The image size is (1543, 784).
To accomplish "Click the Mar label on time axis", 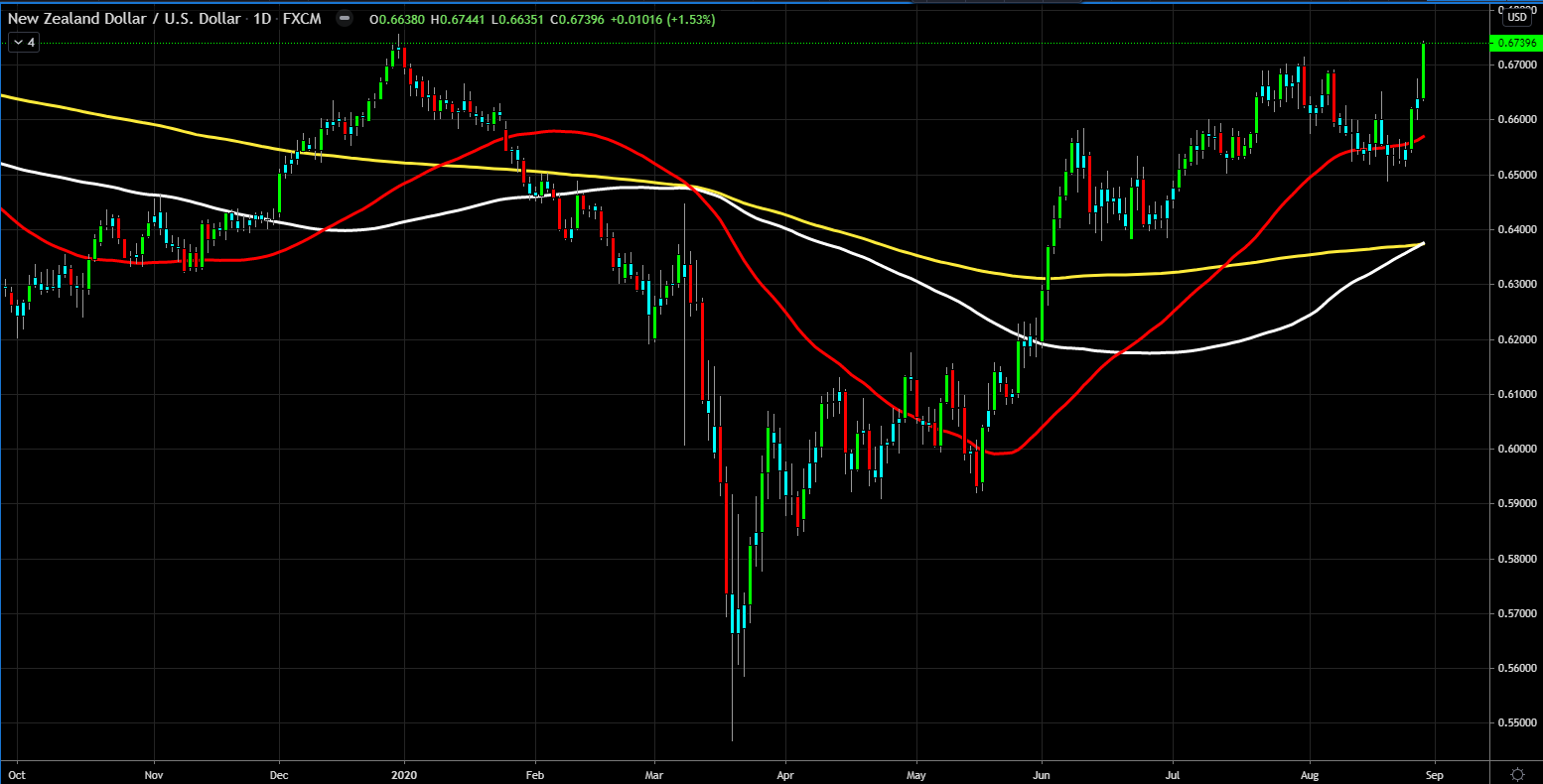I will [653, 771].
